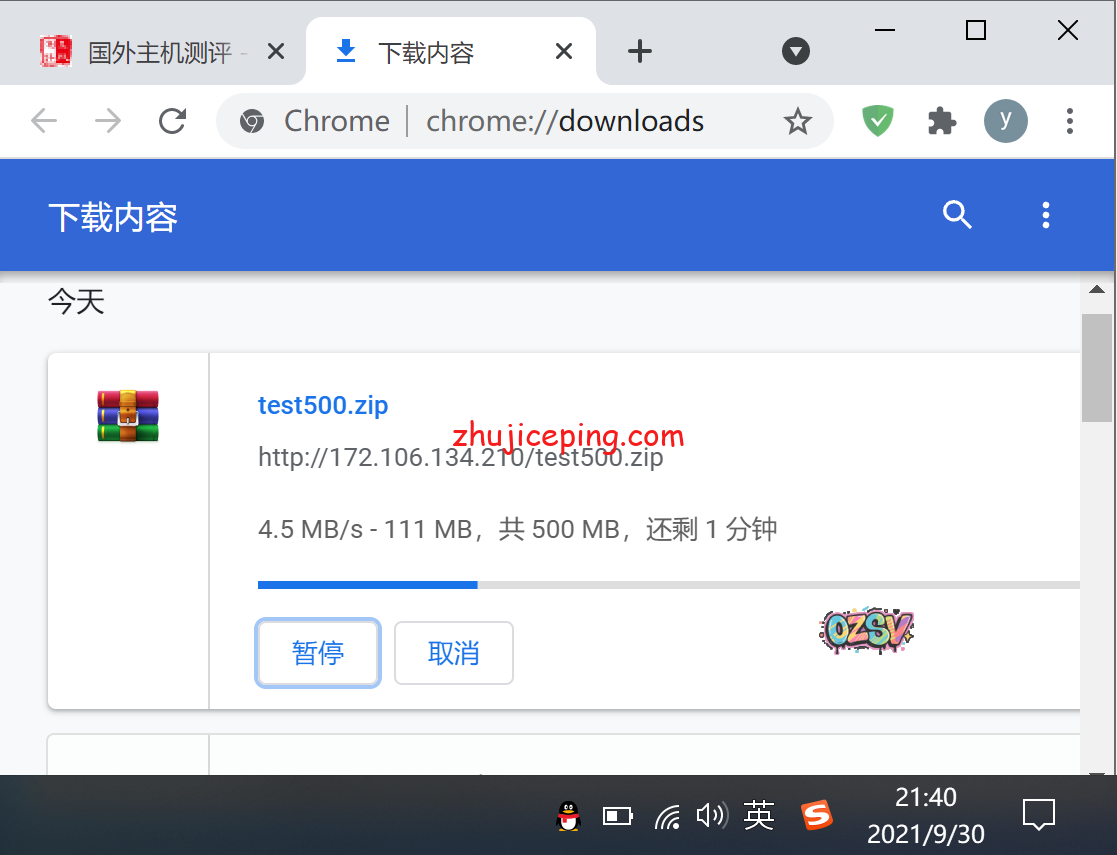The image size is (1117, 855).
Task: Close the 下载内容 tab
Action: click(564, 52)
